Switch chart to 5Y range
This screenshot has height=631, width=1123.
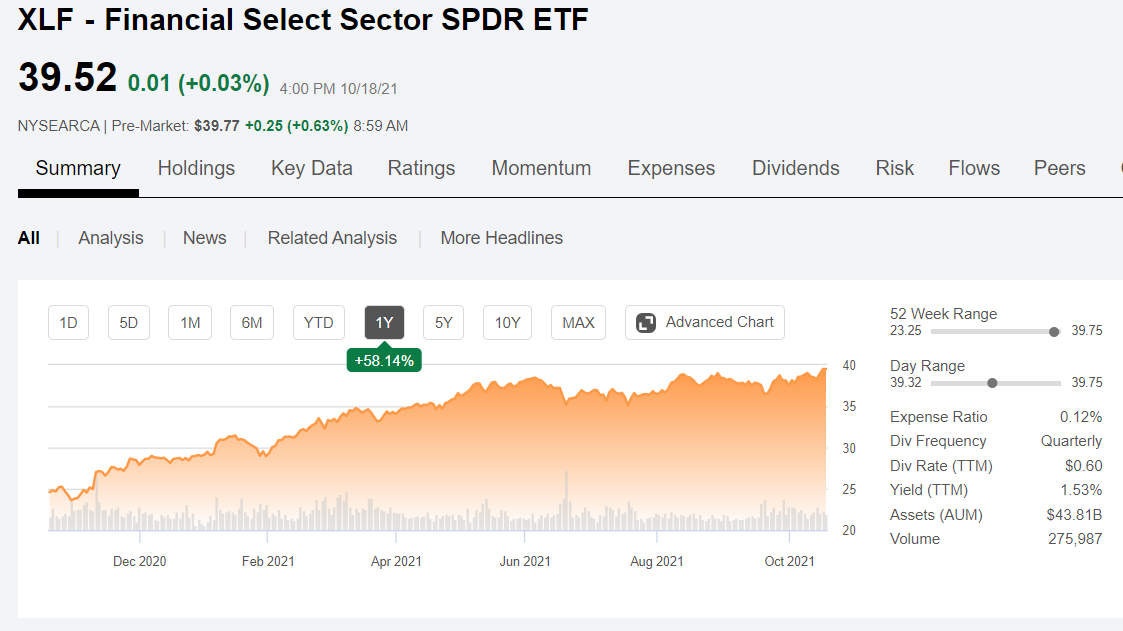(443, 322)
